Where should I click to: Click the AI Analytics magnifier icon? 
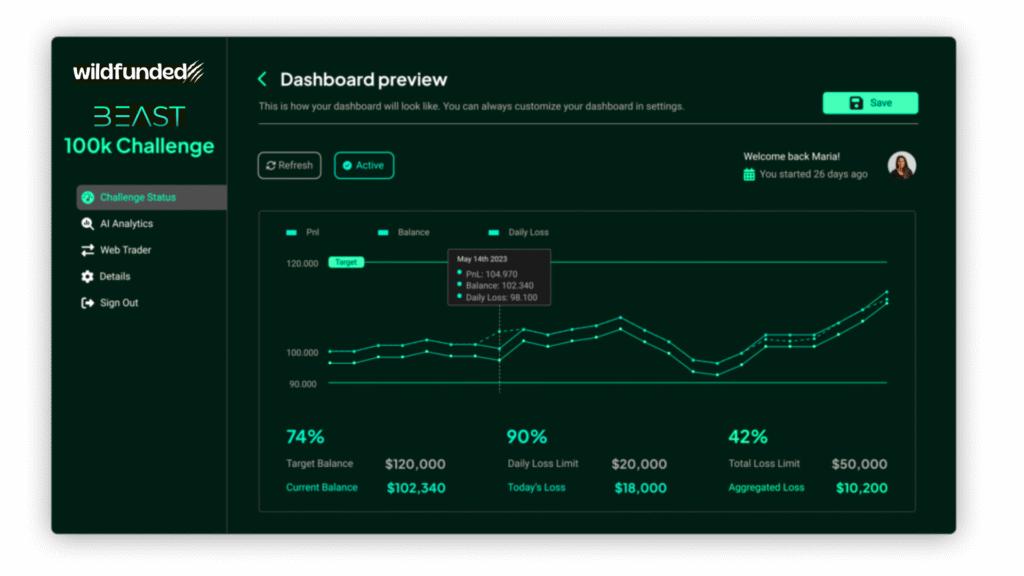87,224
